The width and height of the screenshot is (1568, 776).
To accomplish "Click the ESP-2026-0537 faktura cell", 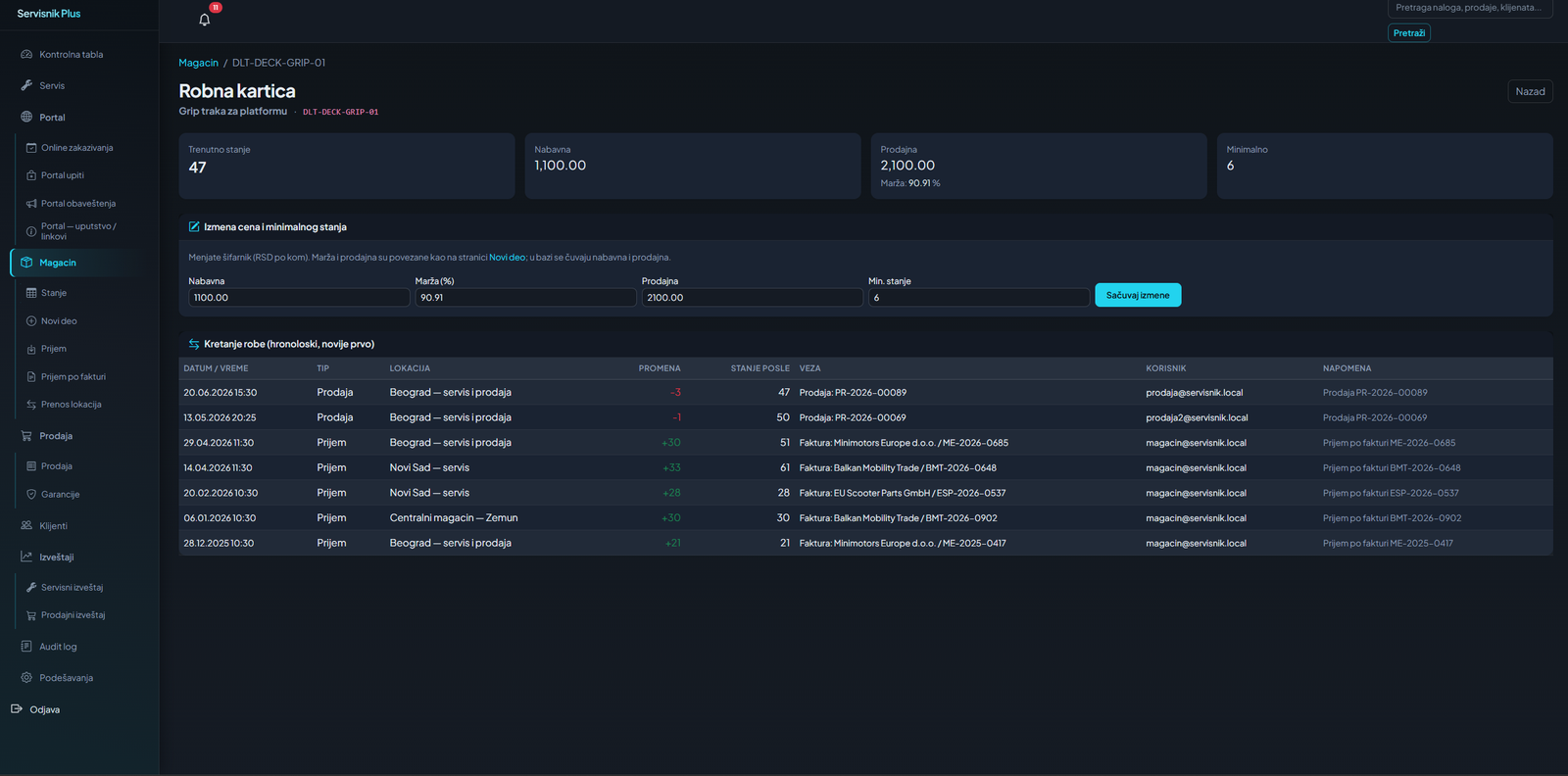I will point(903,493).
